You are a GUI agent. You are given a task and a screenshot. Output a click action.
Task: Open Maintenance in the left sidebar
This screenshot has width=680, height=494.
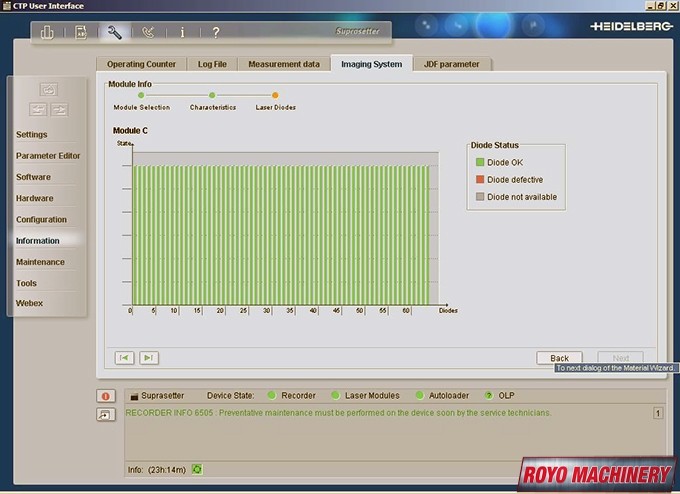pyautogui.click(x=40, y=262)
